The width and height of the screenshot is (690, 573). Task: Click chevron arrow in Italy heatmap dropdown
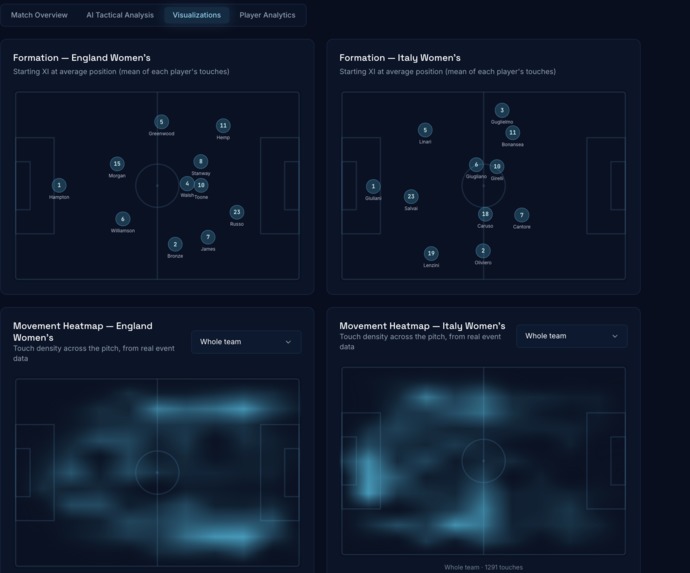click(615, 336)
